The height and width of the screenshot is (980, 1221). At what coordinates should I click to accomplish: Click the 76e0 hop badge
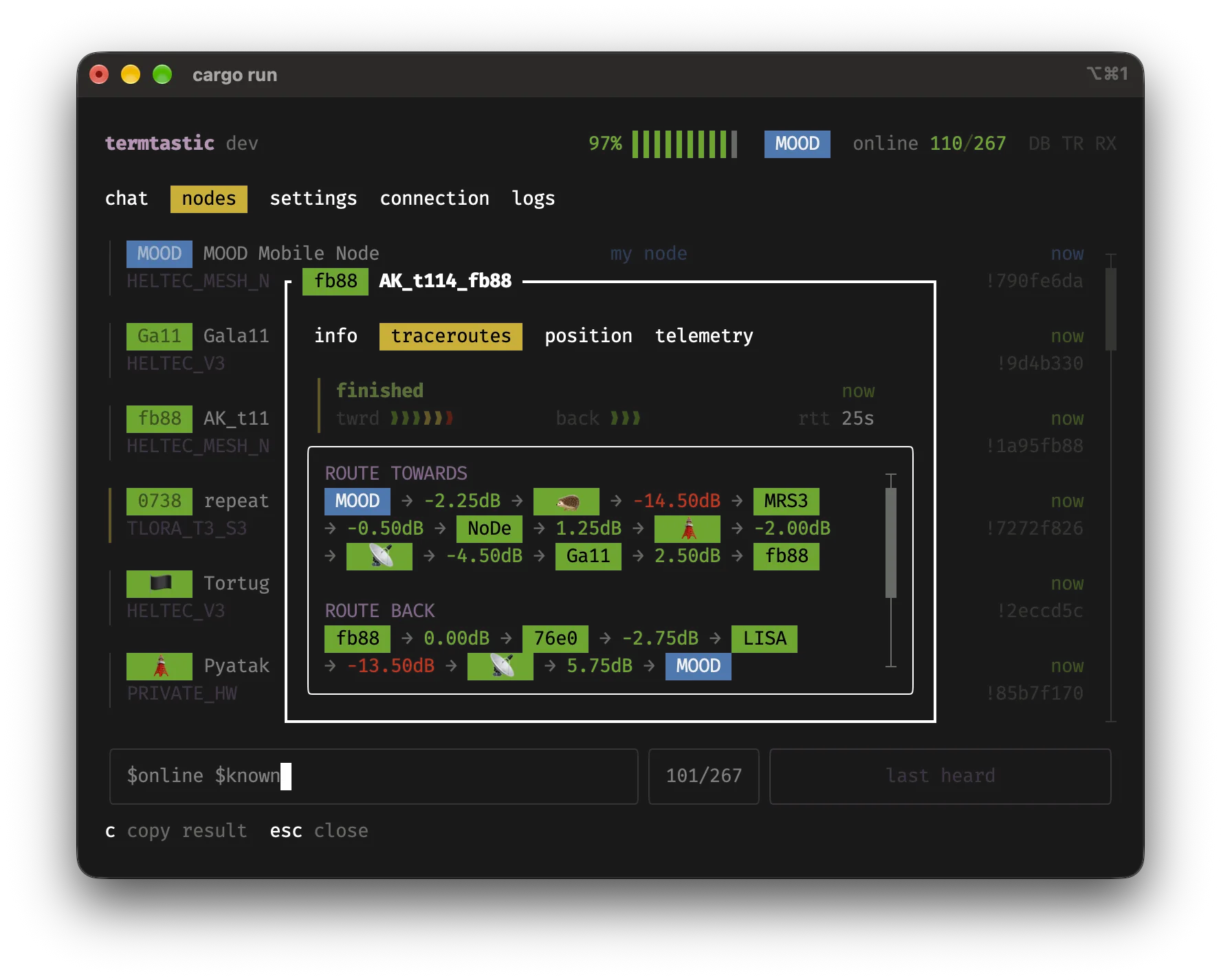pos(555,638)
